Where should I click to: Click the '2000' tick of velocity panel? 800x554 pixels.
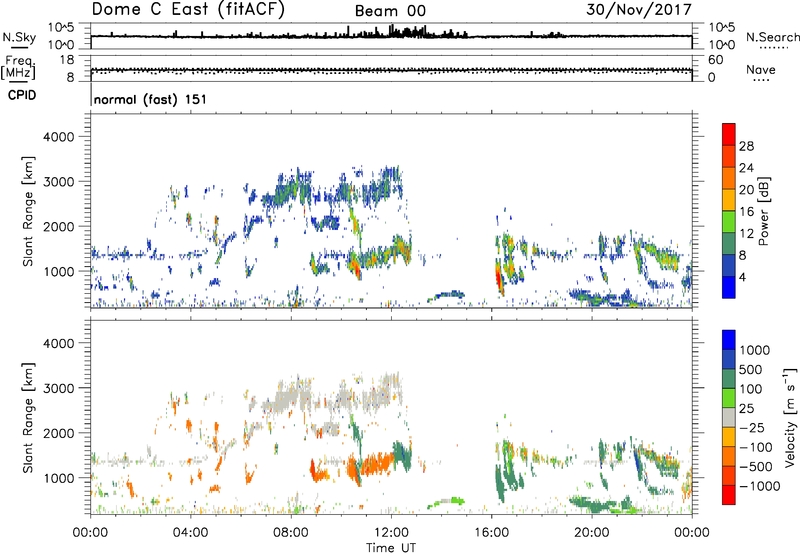[59, 433]
